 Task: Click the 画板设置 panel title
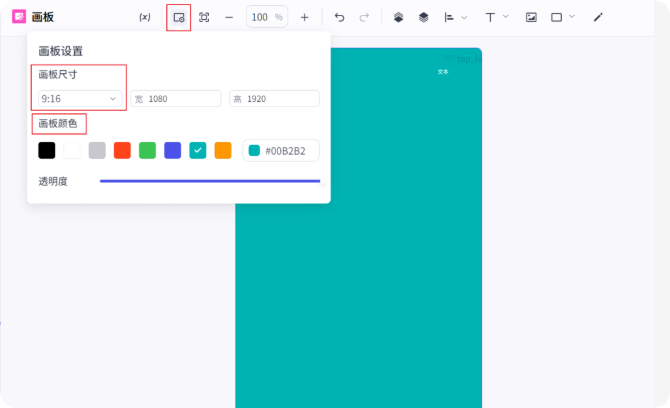[60, 51]
